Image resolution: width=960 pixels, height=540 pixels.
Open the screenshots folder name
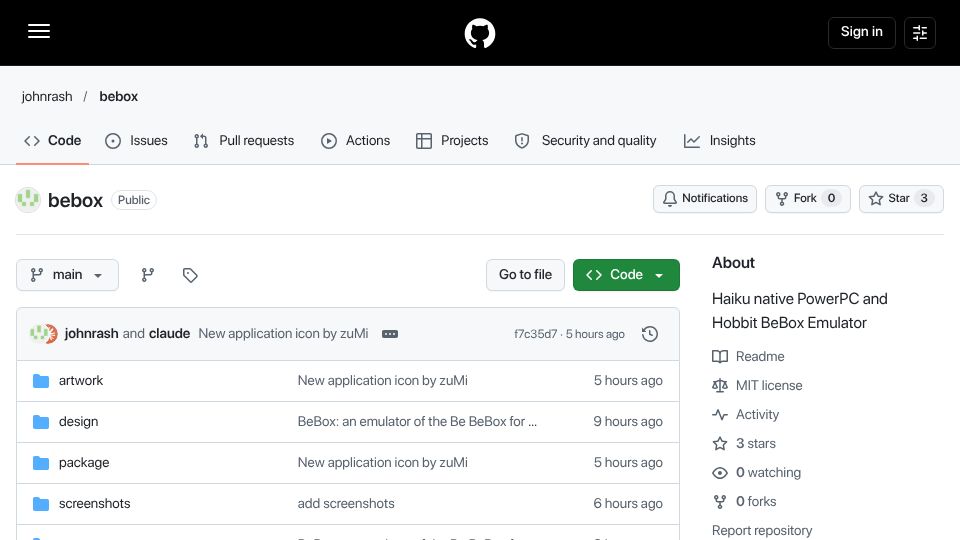(x=94, y=504)
